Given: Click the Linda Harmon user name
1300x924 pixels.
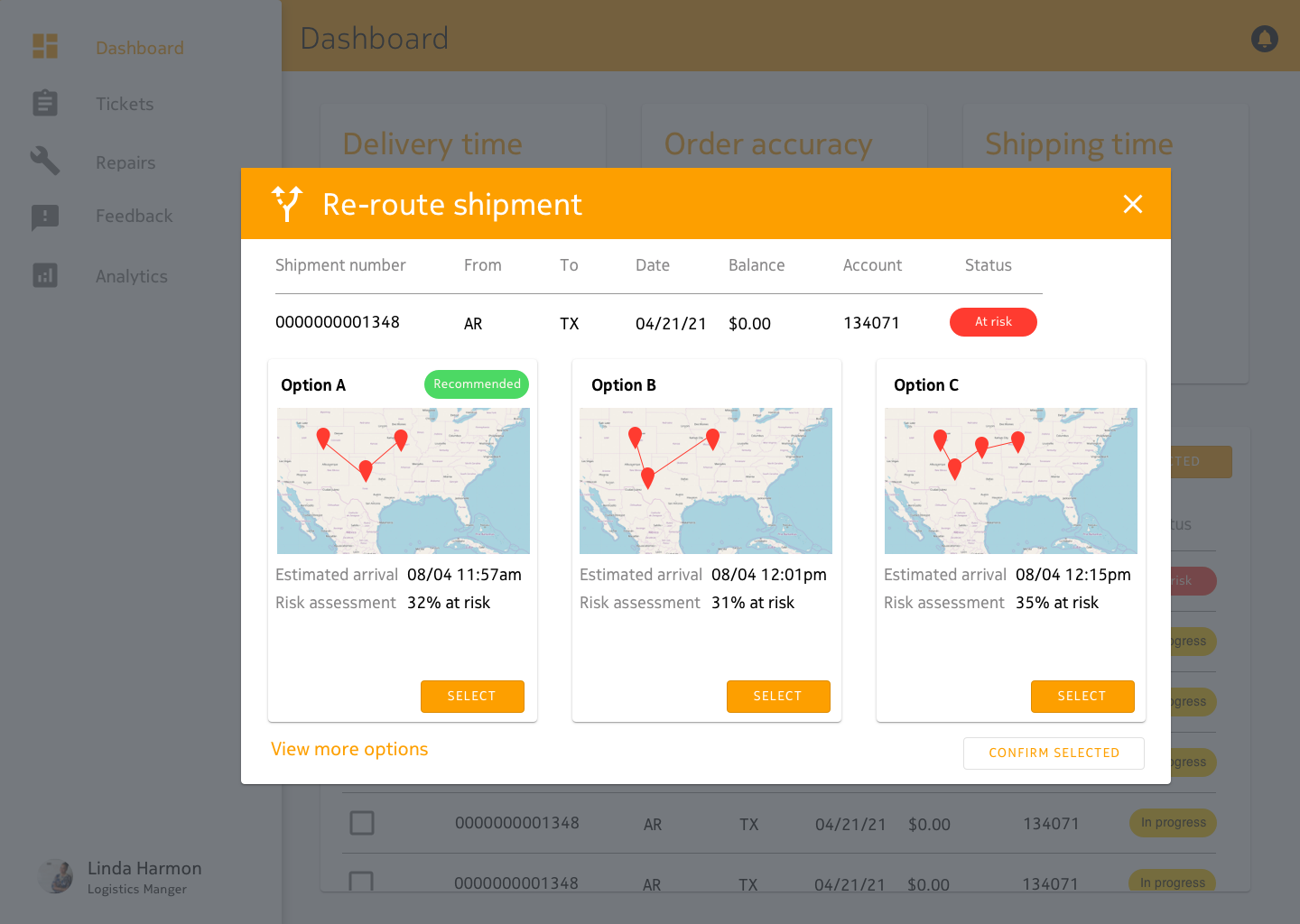Looking at the screenshot, I should coord(144,868).
